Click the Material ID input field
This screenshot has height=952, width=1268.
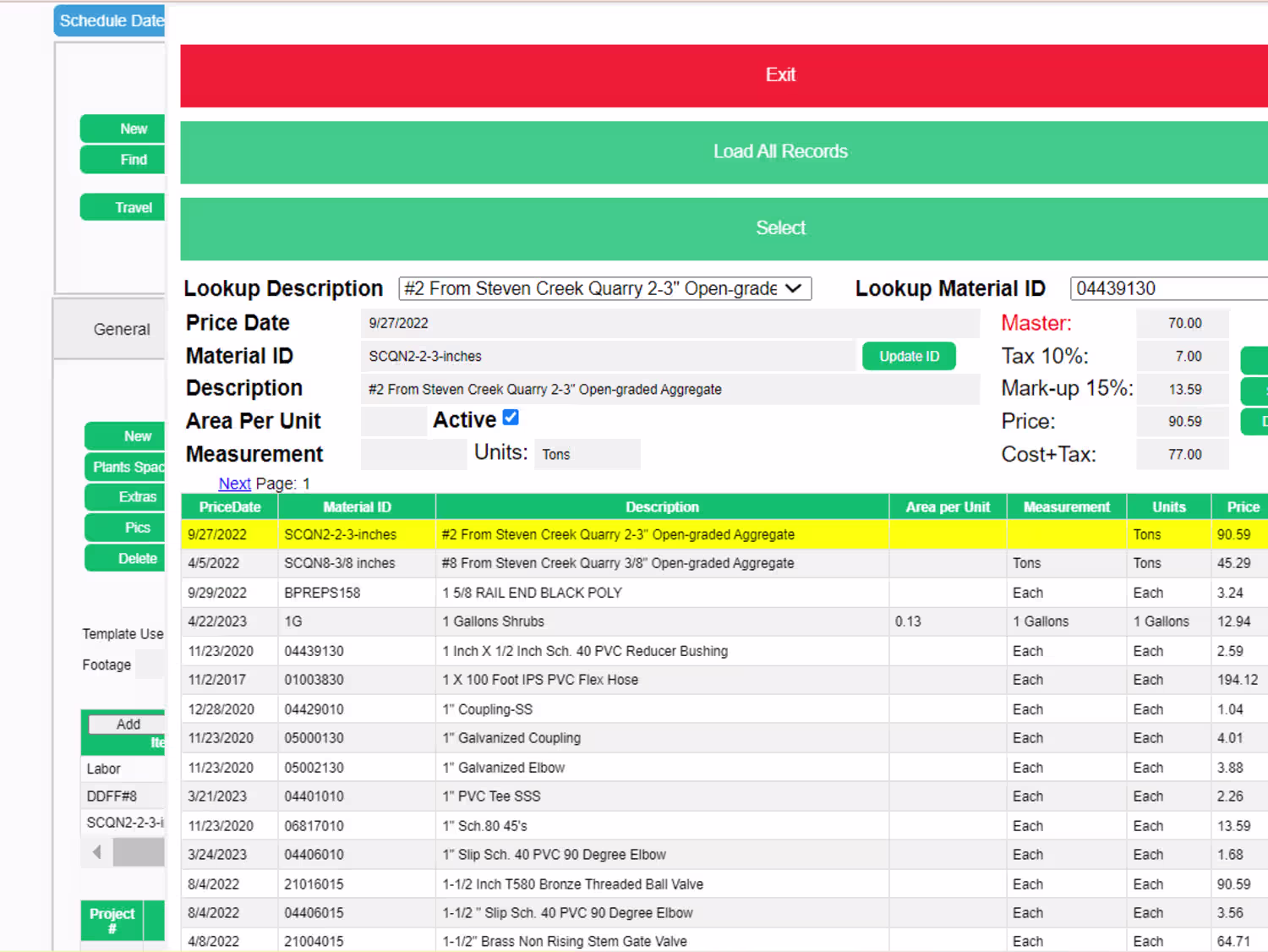(608, 357)
